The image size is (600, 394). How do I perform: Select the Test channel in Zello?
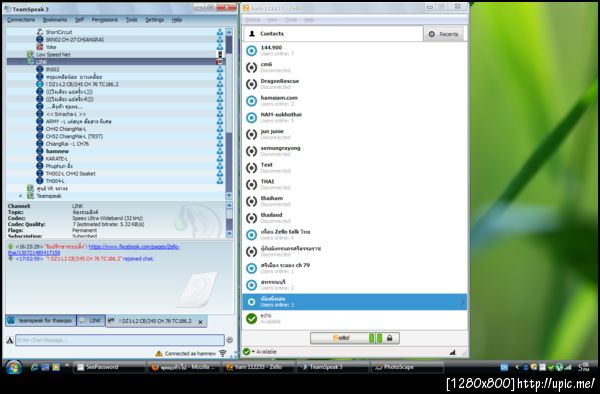[x=355, y=168]
